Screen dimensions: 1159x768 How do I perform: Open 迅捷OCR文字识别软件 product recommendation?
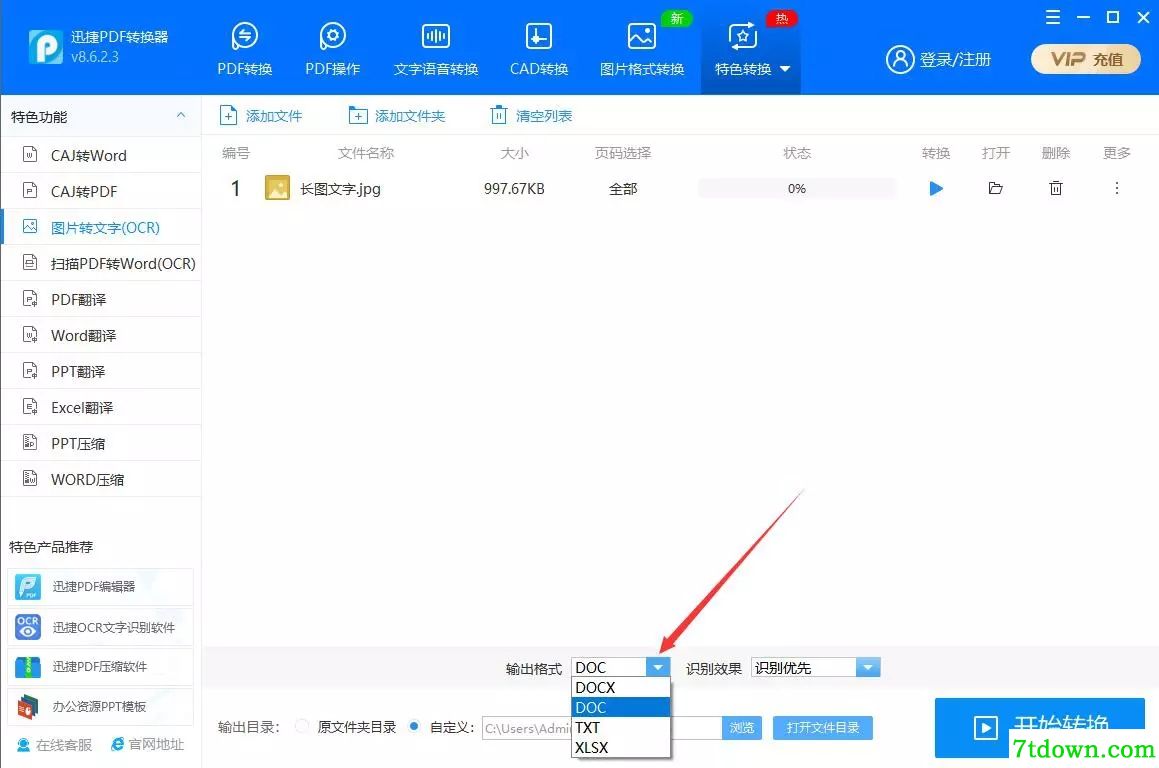pos(101,628)
